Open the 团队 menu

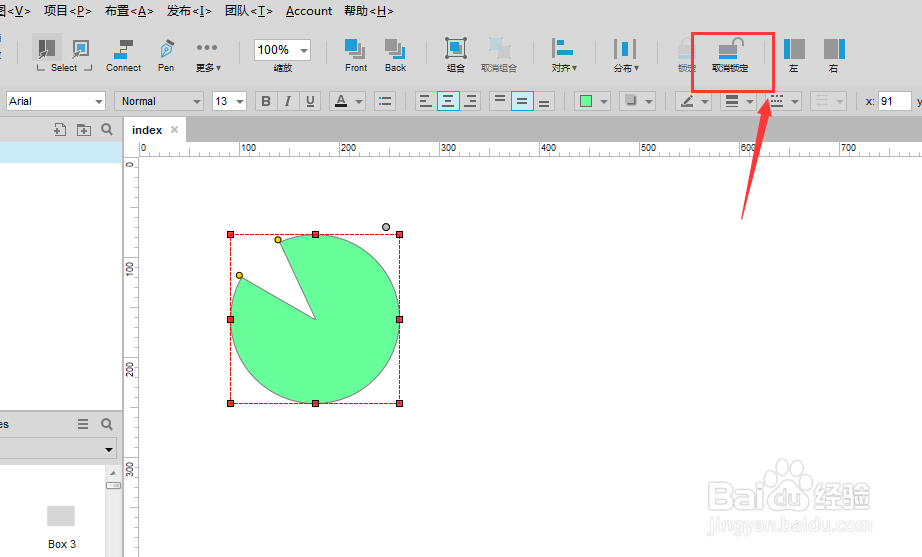click(249, 11)
